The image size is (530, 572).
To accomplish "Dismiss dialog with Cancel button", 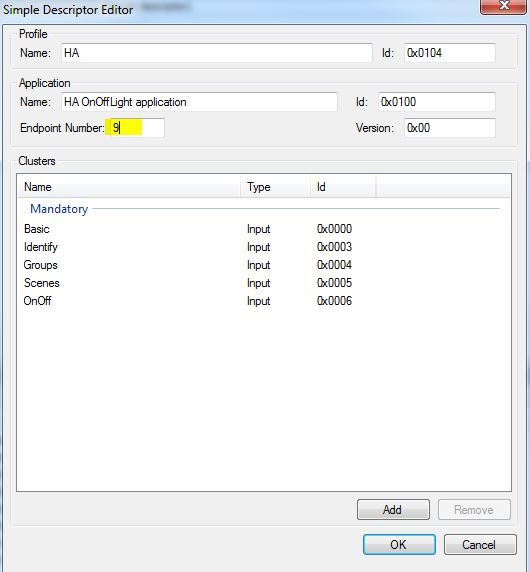I will click(480, 545).
